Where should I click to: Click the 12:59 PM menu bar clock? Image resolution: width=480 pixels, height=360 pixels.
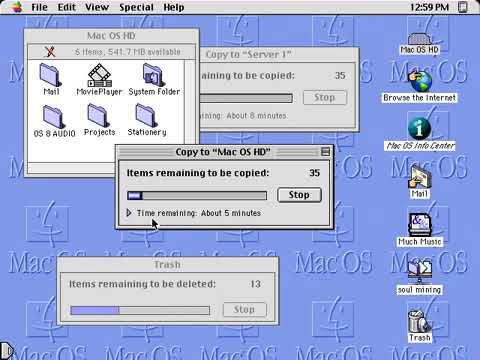429,7
